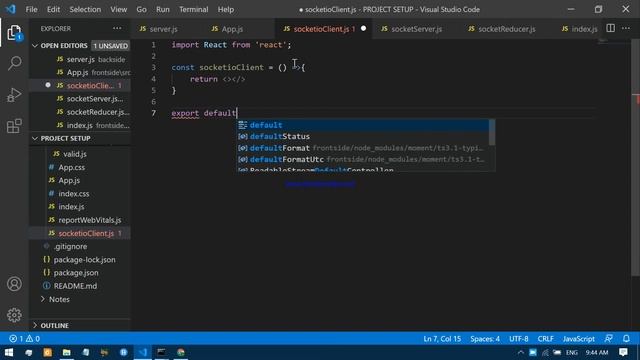Open server.js in Open Editors list
640x360 pixels.
[x=80, y=59]
